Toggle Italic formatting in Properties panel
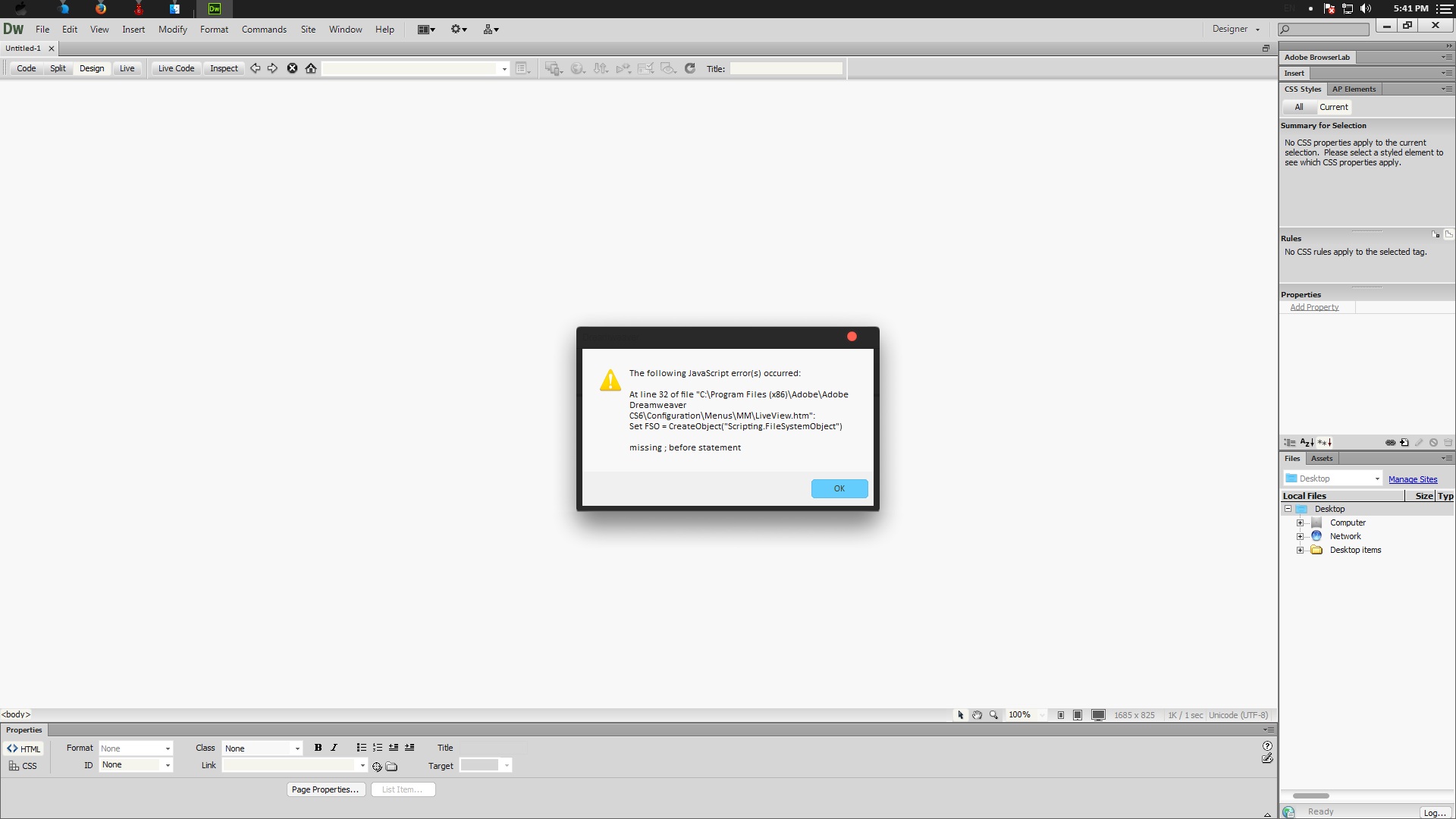 pyautogui.click(x=334, y=748)
